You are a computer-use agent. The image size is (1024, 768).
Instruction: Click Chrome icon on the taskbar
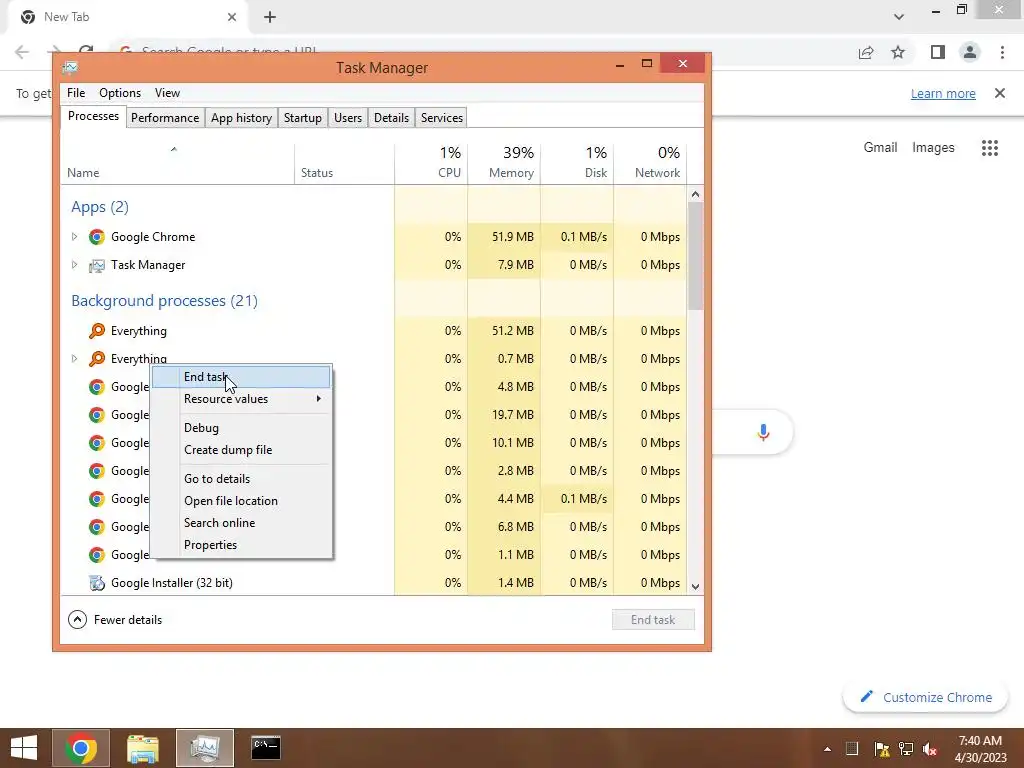81,748
